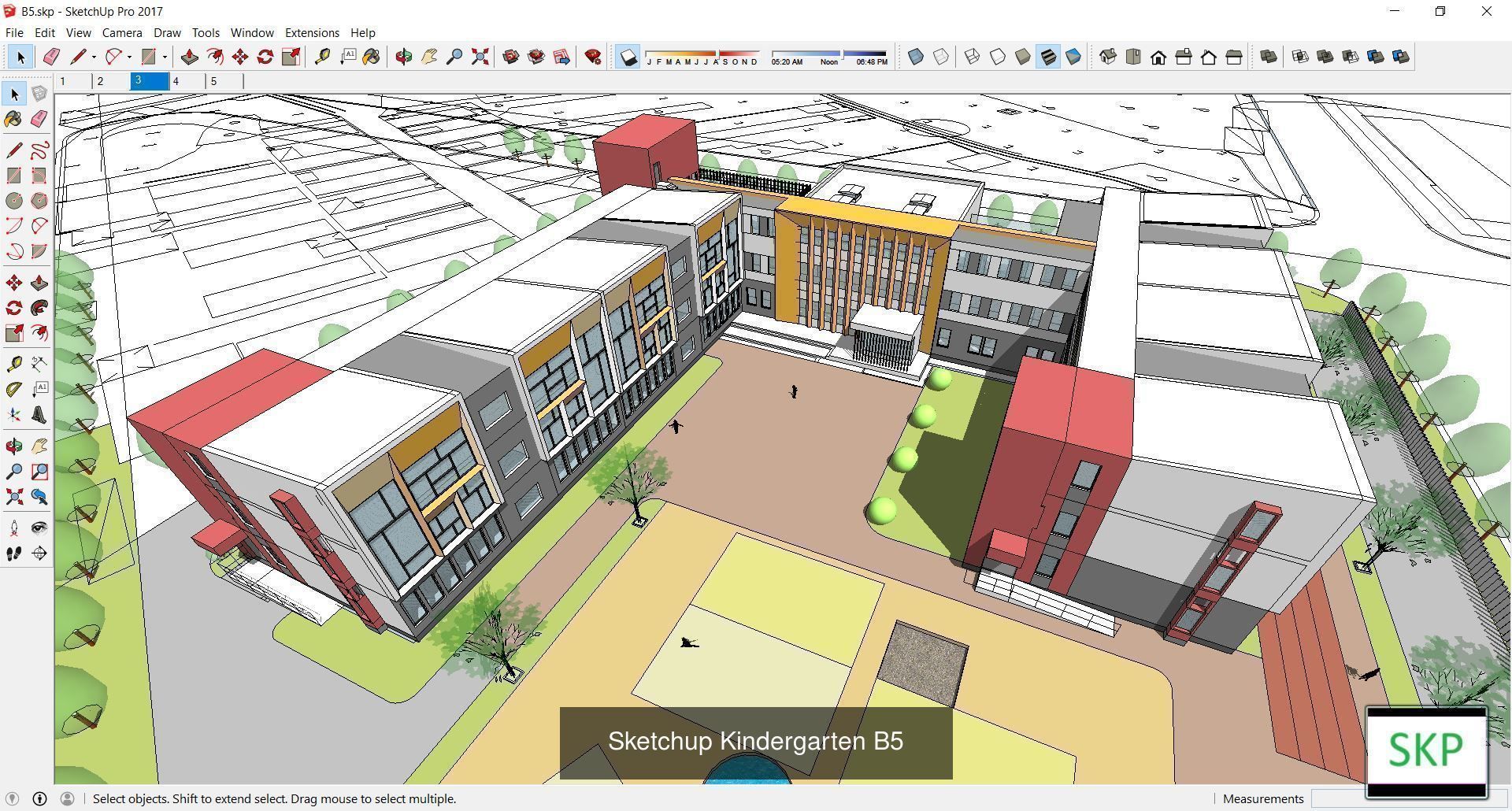Select the Follow Me tool
1512x811 pixels.
click(x=39, y=308)
